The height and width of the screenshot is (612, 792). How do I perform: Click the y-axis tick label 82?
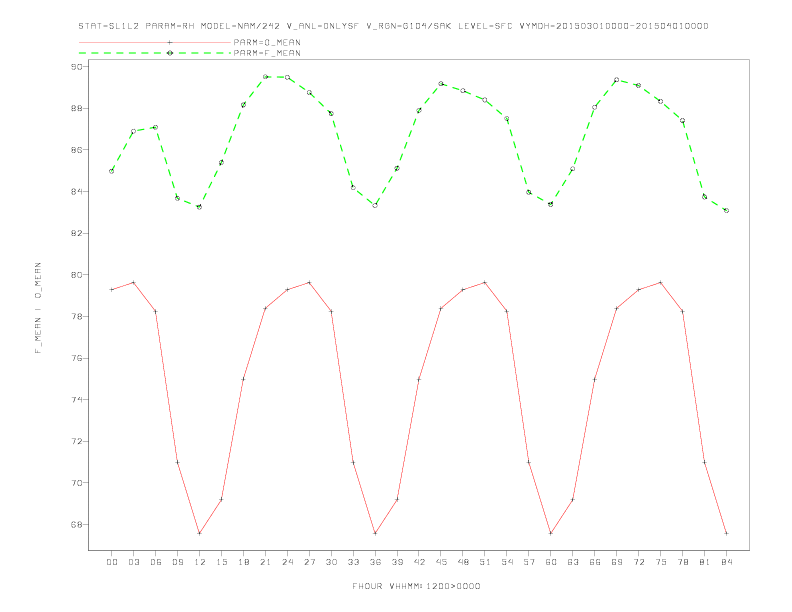click(77, 233)
